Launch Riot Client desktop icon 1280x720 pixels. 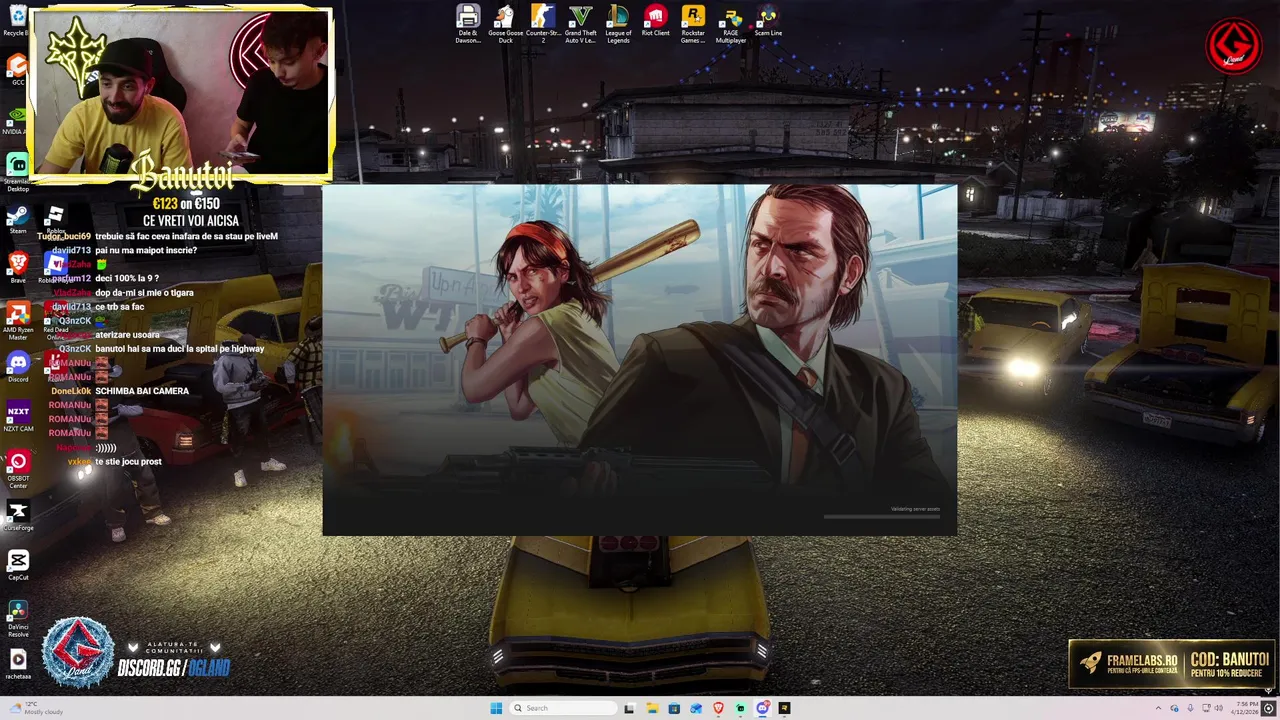point(655,20)
